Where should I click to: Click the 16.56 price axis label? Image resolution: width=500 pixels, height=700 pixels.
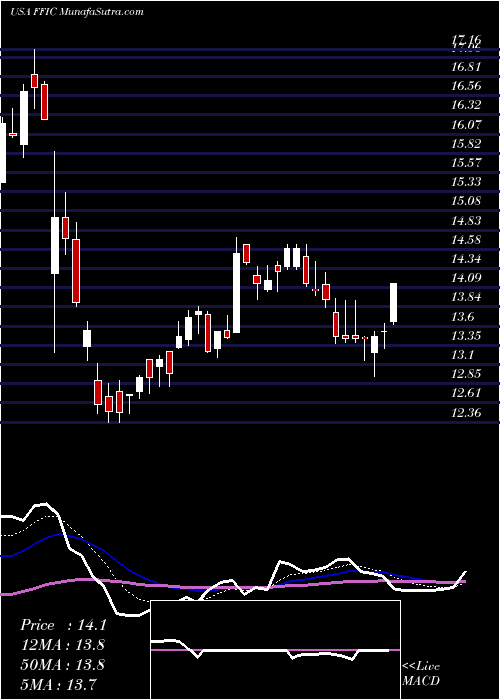(466, 86)
